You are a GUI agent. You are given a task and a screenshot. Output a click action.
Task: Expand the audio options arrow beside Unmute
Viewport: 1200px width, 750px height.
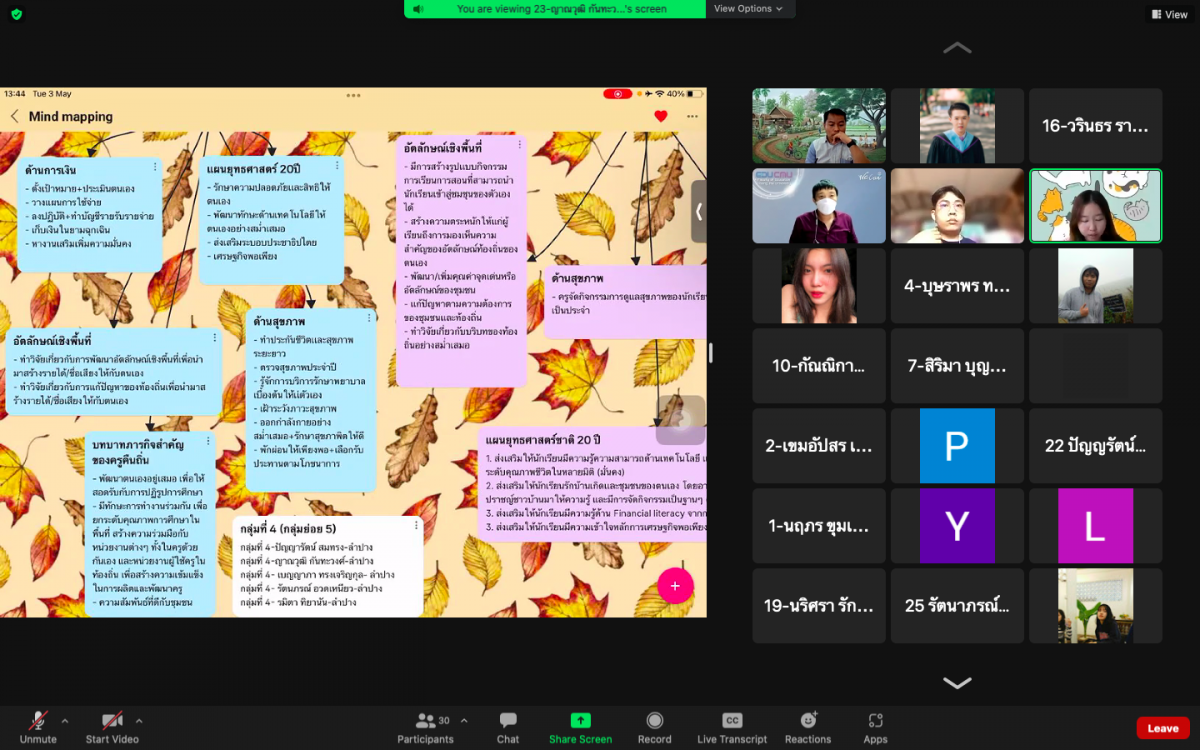point(65,720)
